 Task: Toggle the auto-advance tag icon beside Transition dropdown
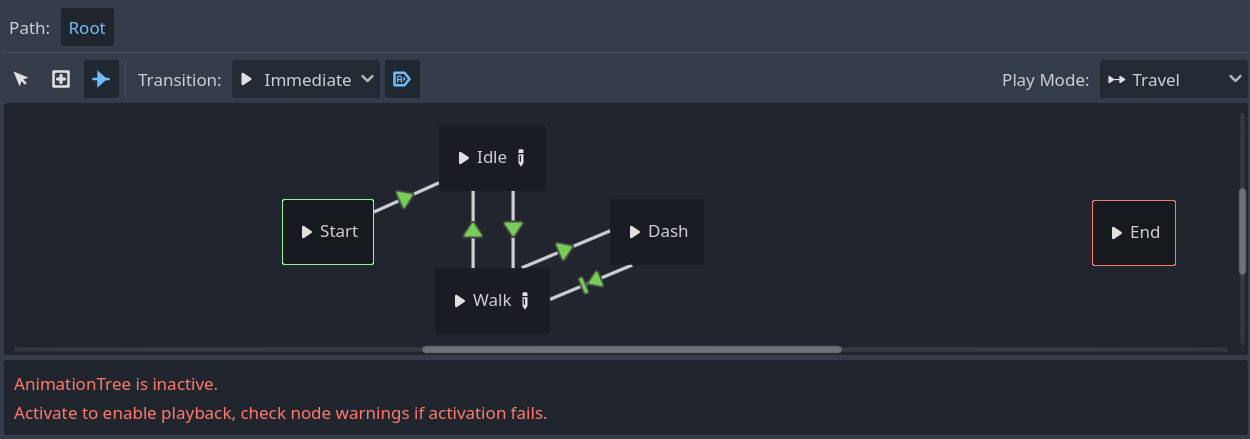click(402, 79)
